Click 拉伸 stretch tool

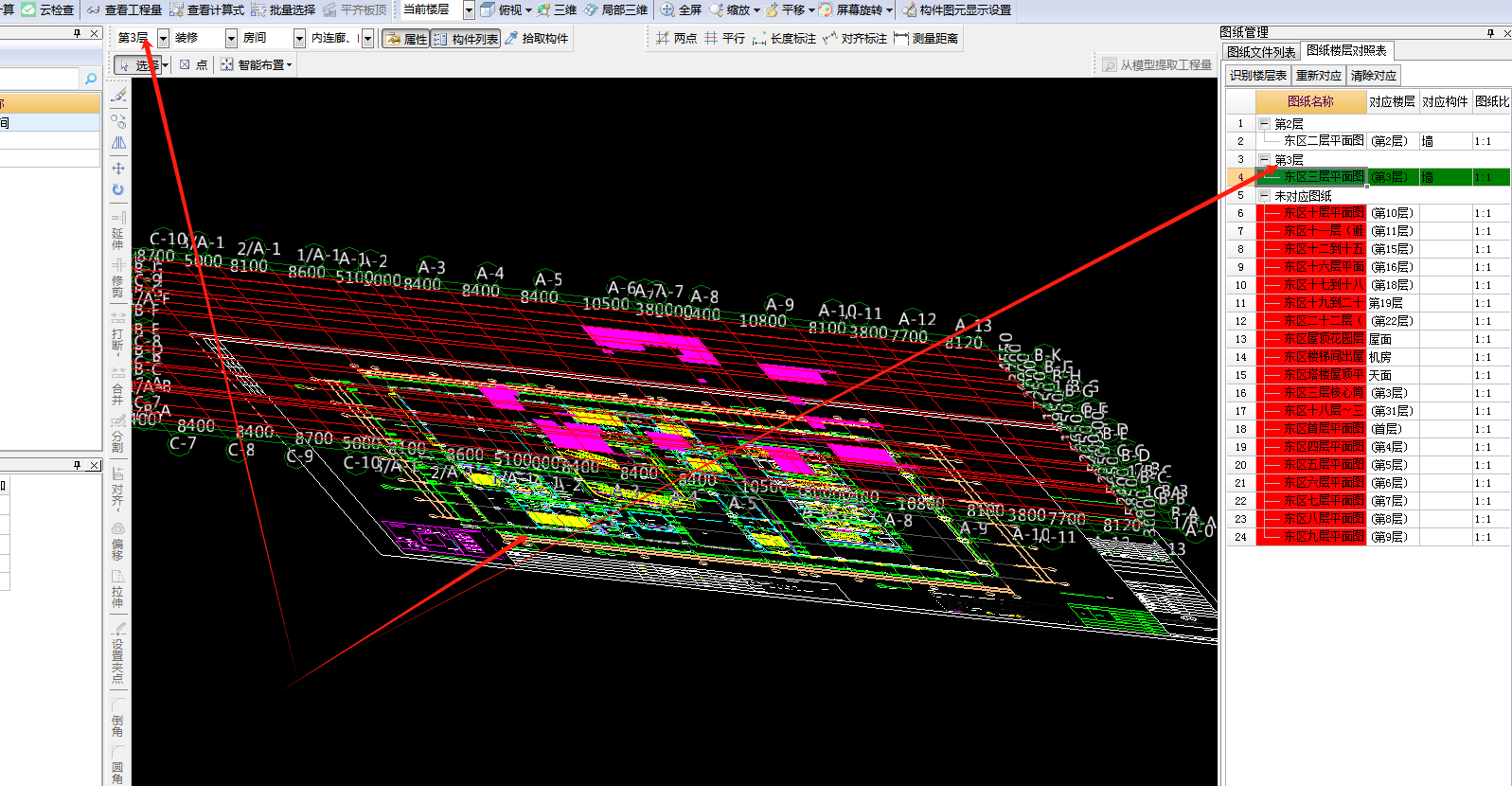click(x=118, y=588)
